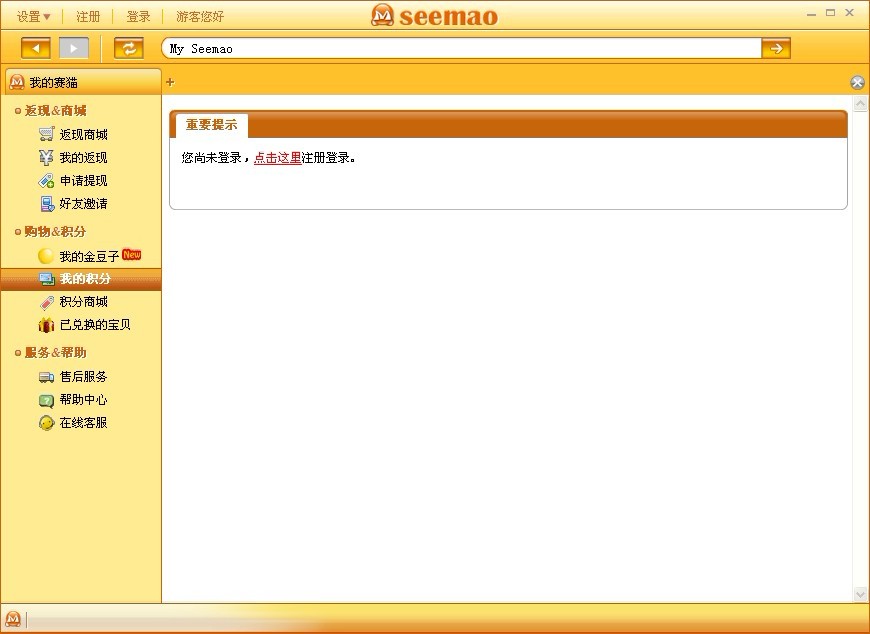Click the seemao logo in title bar
The width and height of the screenshot is (870, 634).
click(434, 16)
